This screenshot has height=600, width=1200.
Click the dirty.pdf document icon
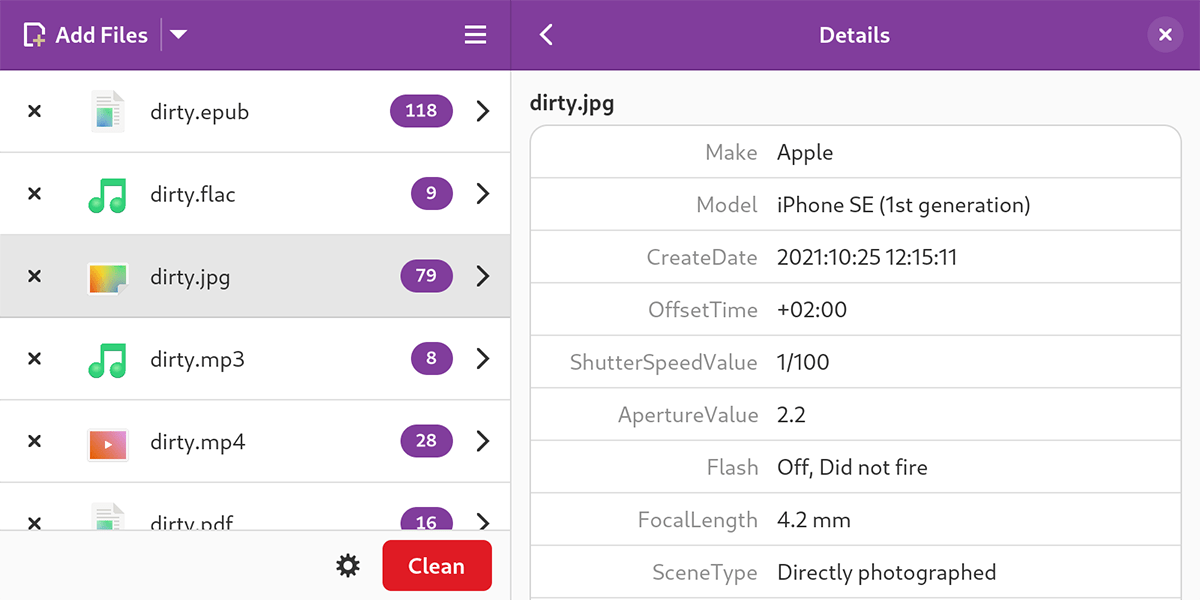point(107,521)
